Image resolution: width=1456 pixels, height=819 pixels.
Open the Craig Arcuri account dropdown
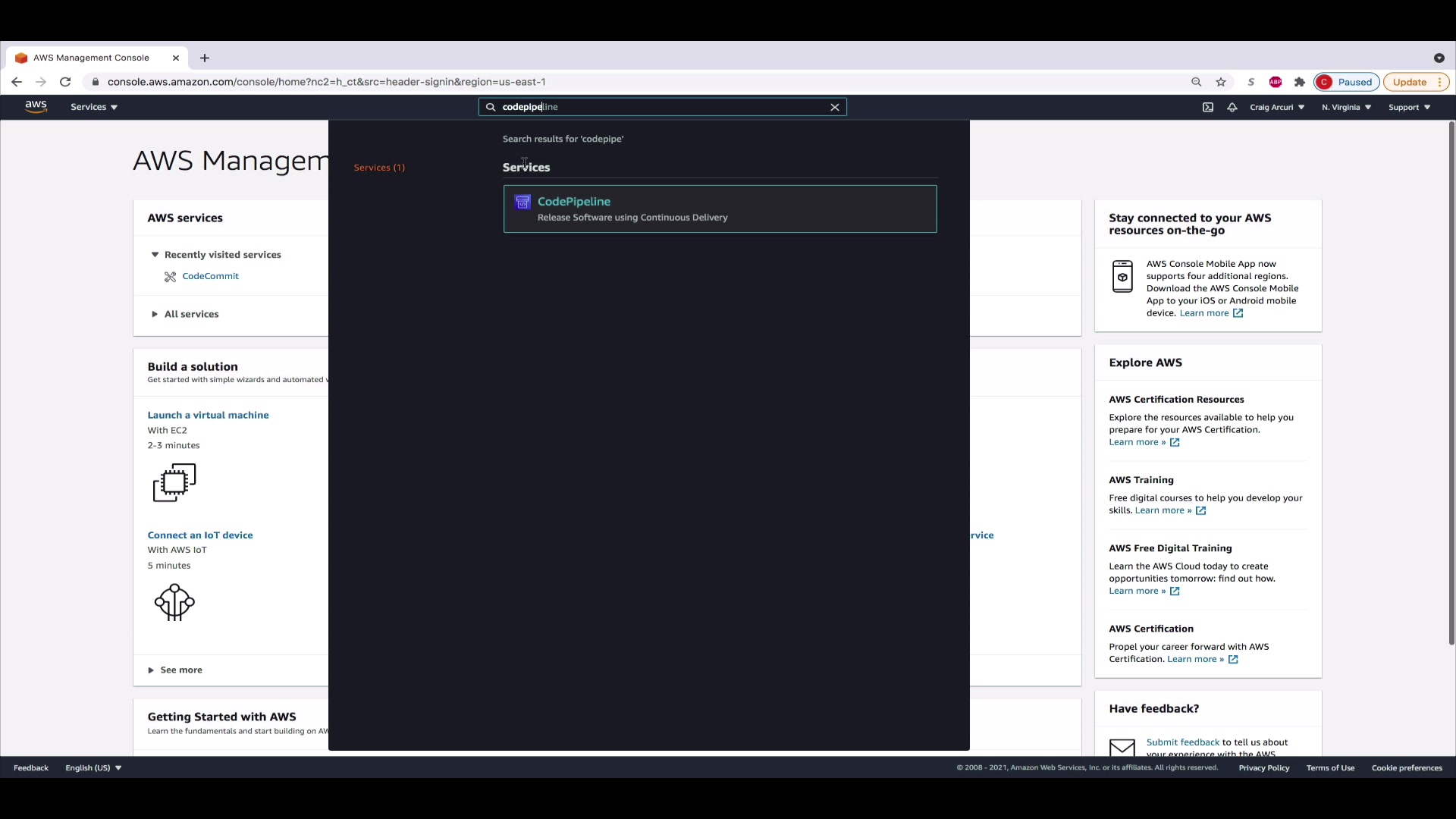point(1277,107)
